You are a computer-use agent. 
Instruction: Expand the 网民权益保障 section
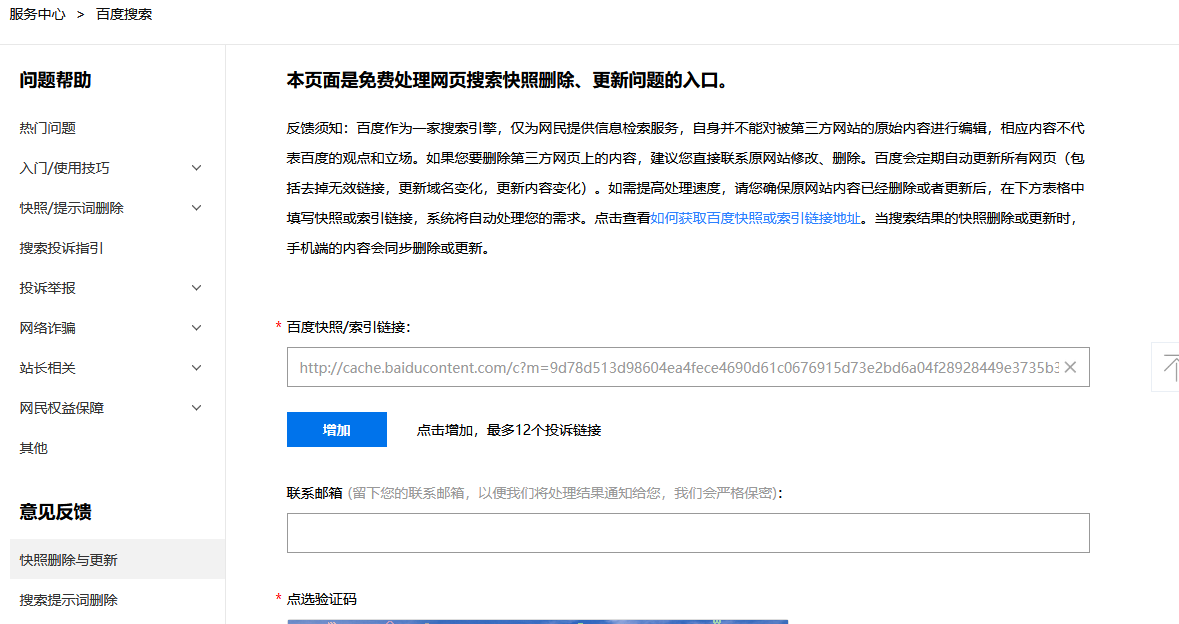click(196, 408)
